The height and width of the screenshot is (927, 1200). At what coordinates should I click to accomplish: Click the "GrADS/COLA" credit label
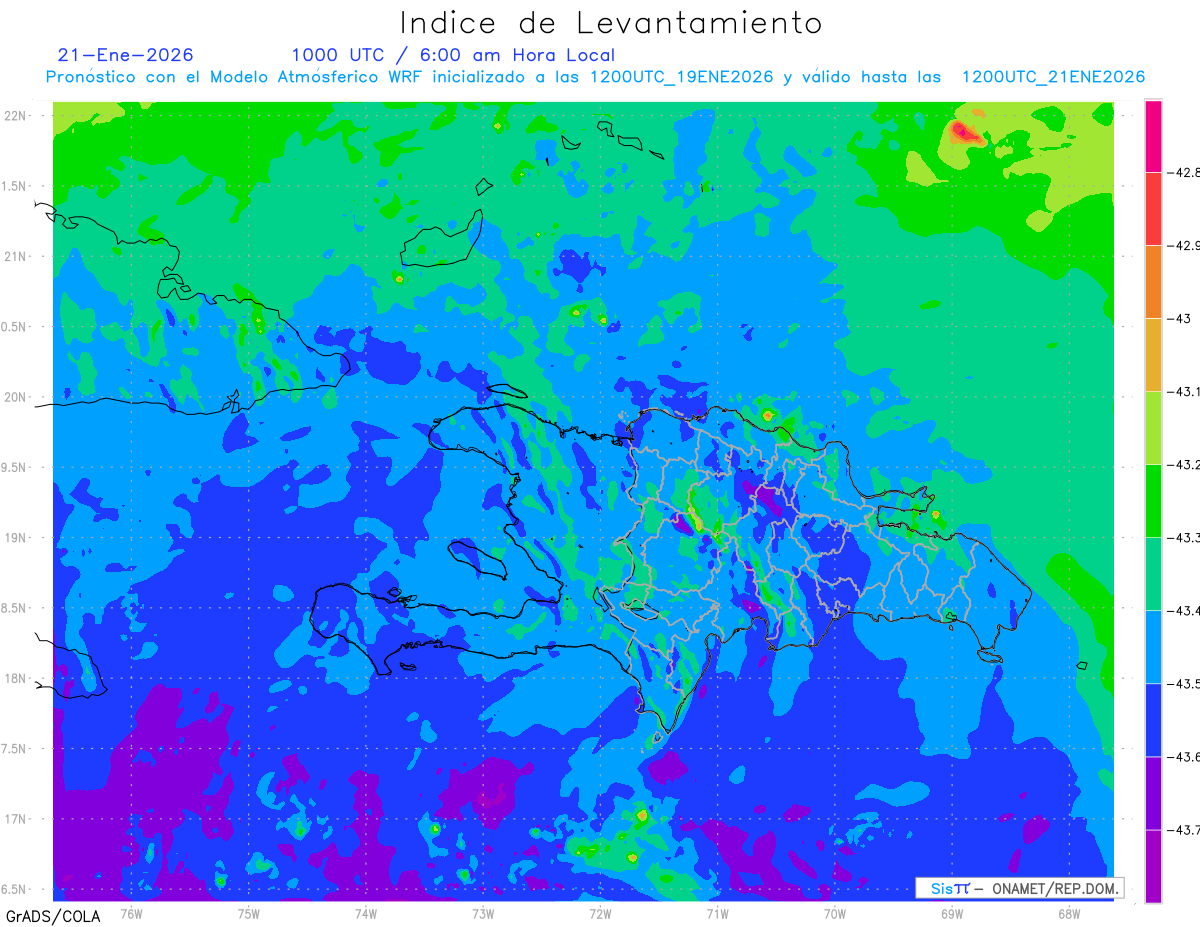pyautogui.click(x=52, y=915)
